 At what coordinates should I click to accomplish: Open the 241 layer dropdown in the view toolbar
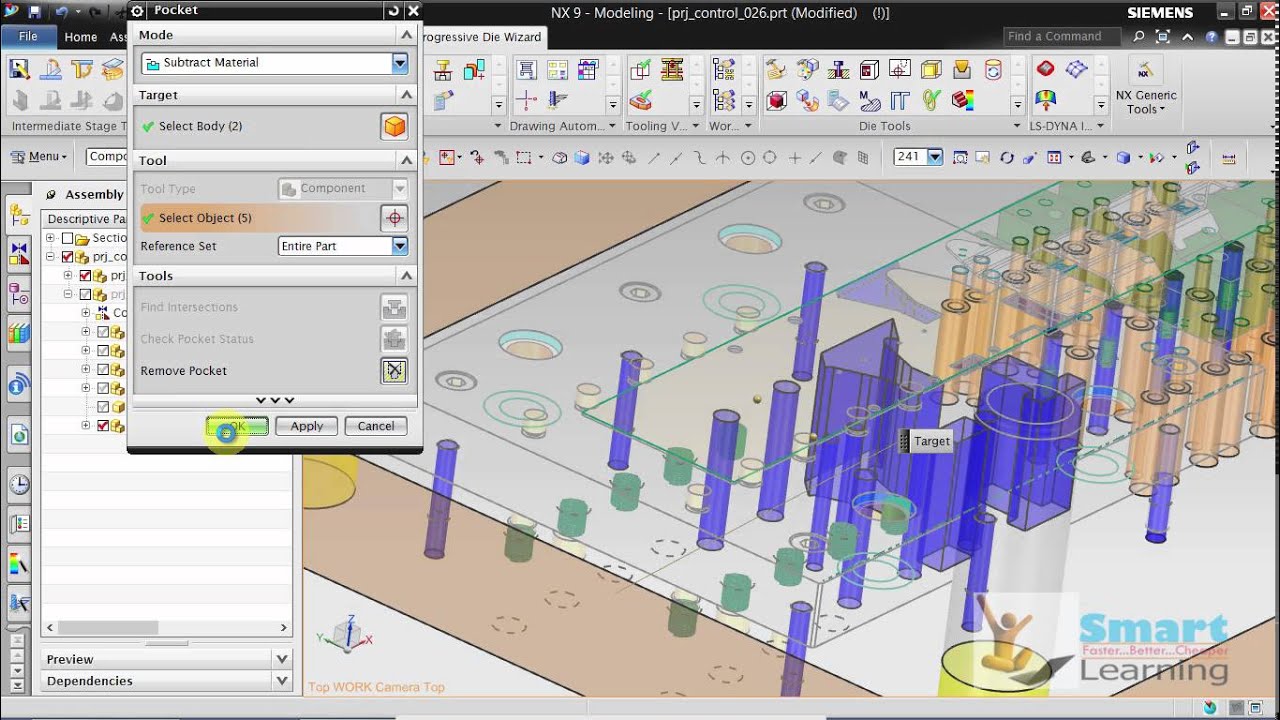click(935, 157)
